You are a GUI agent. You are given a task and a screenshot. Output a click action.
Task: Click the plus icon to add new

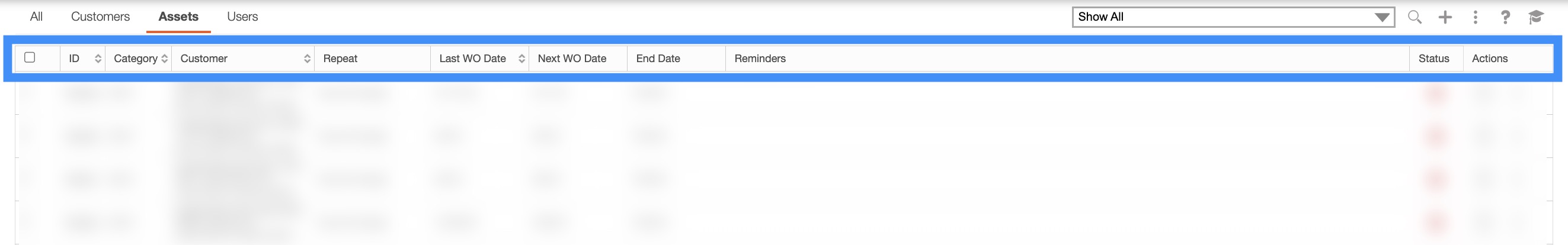coord(1445,17)
